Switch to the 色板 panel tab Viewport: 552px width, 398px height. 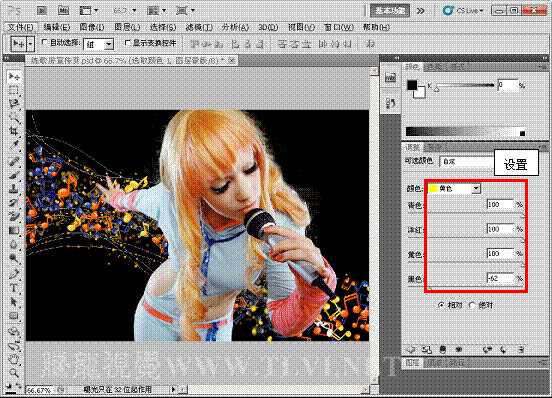tap(434, 67)
